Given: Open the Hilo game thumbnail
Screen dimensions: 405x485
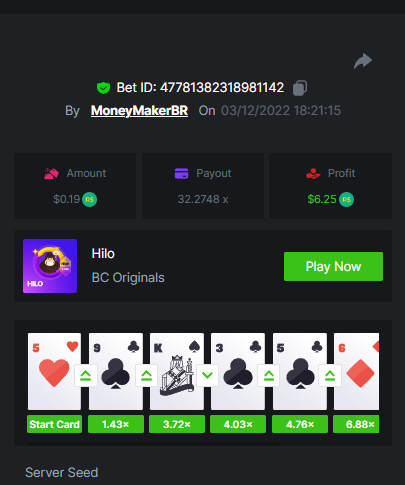Looking at the screenshot, I should [50, 266].
